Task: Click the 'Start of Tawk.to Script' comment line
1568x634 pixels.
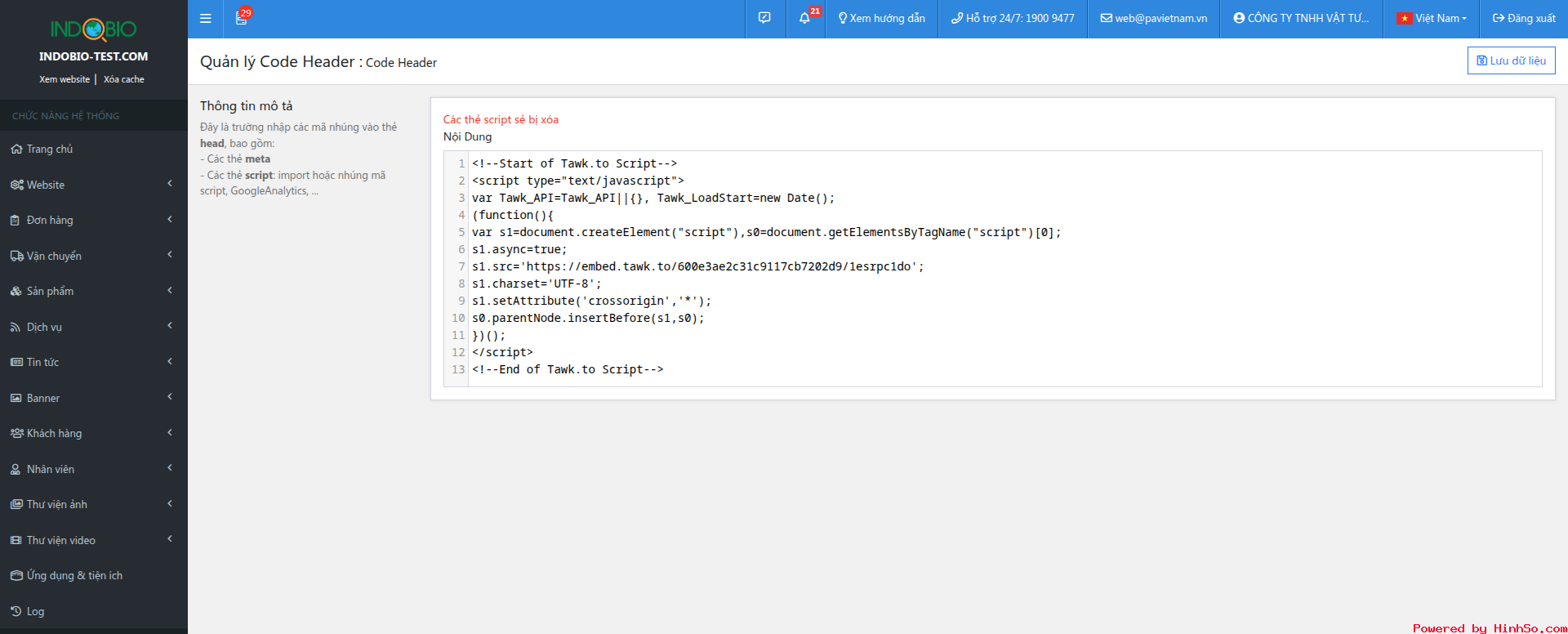Action: pos(574,163)
